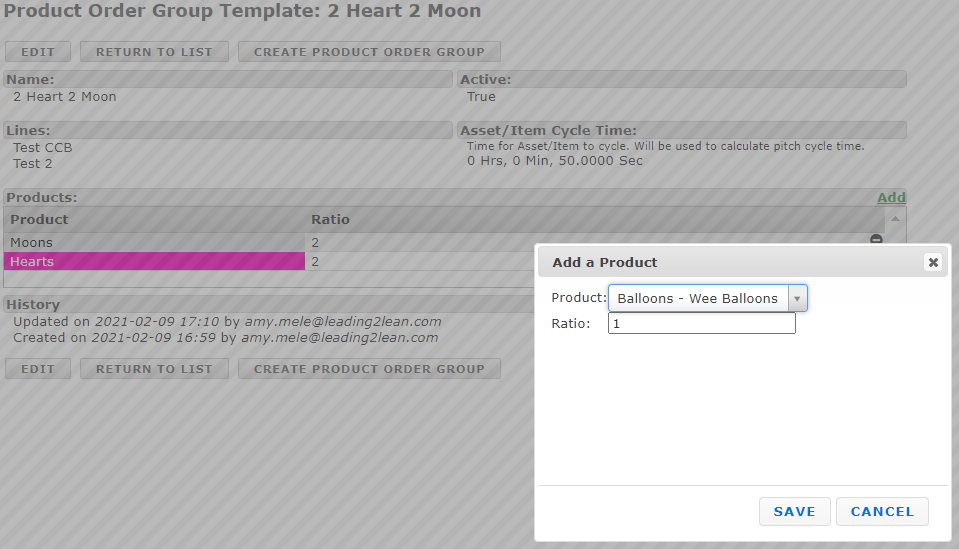Select the Moons product row
This screenshot has width=959, height=549.
(154, 243)
